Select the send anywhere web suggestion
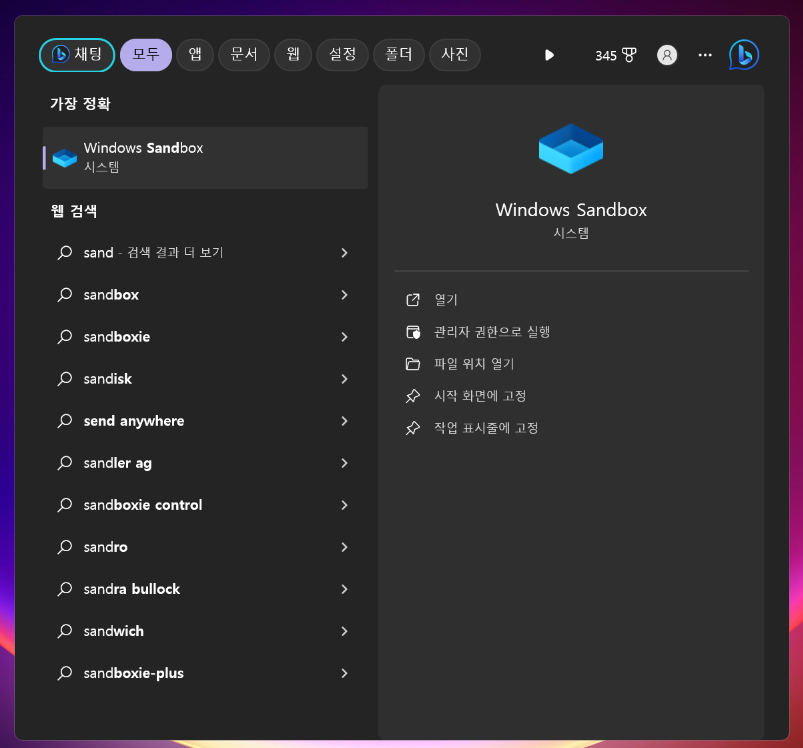Image resolution: width=803 pixels, height=748 pixels. click(x=205, y=421)
